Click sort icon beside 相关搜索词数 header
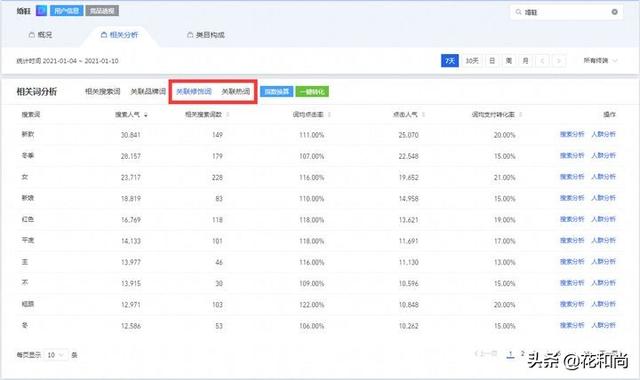This screenshot has width=640, height=380. [227, 115]
